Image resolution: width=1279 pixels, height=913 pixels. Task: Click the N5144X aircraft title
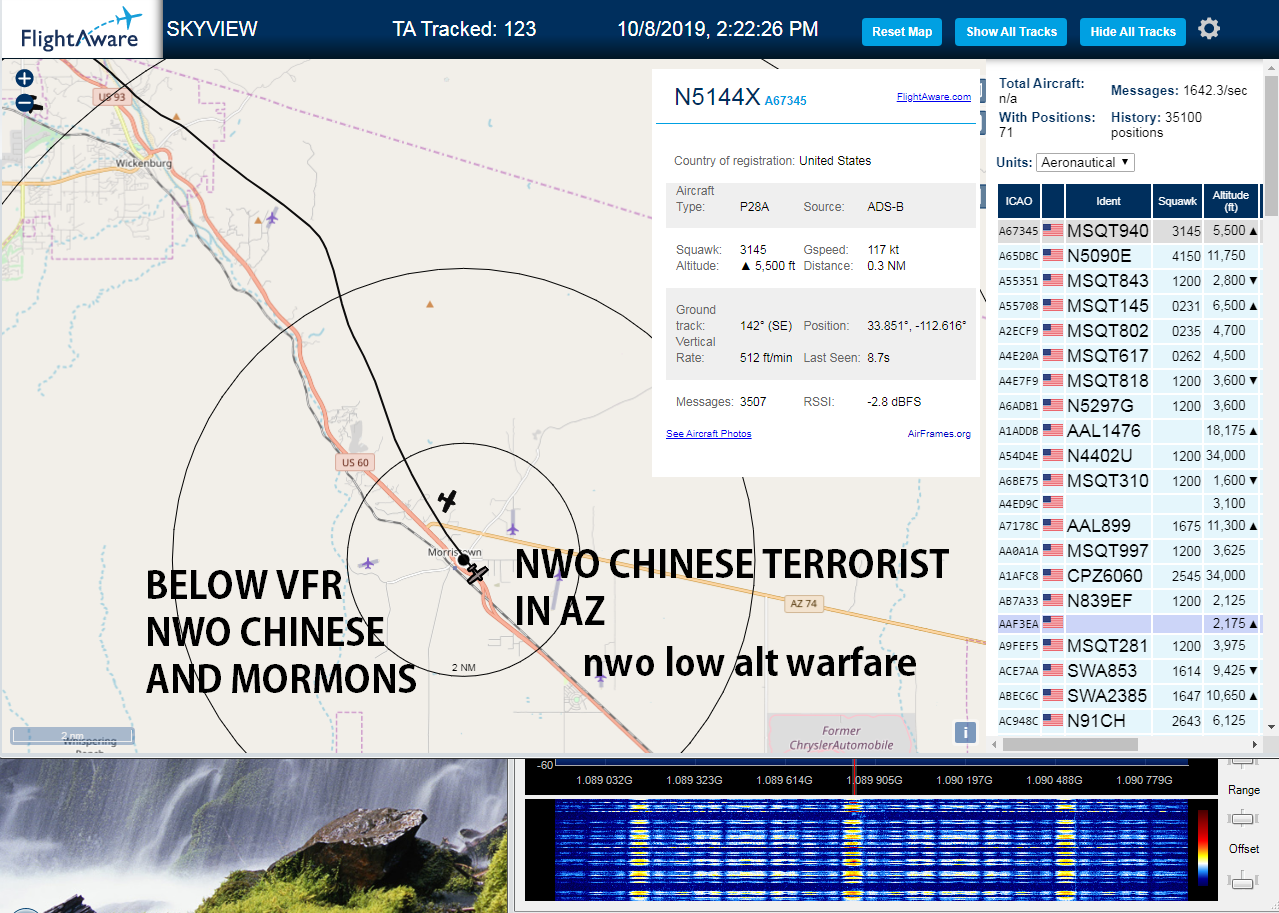point(717,97)
